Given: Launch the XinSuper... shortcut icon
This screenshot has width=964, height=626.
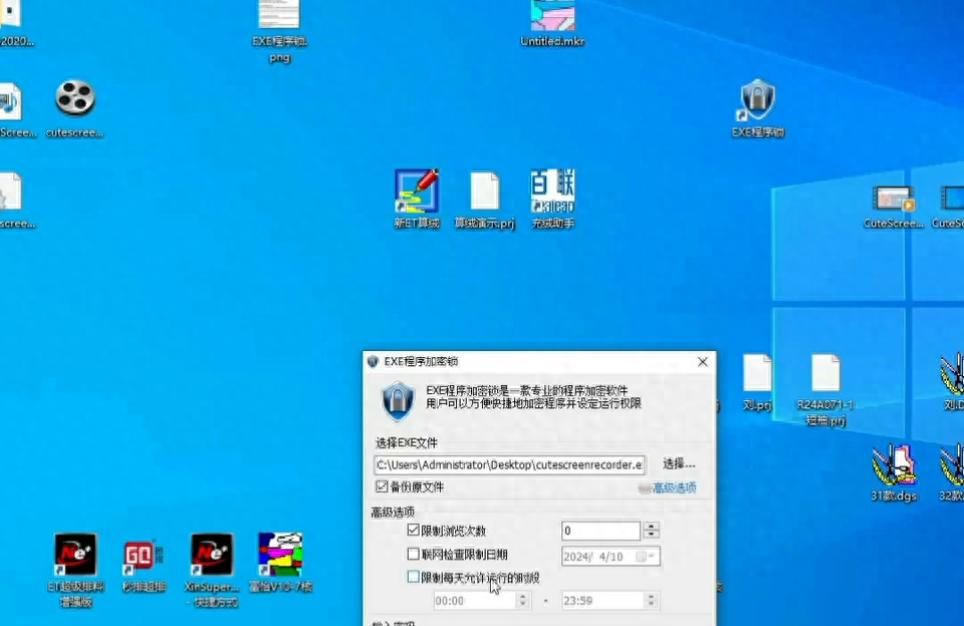Looking at the screenshot, I should pos(211,555).
